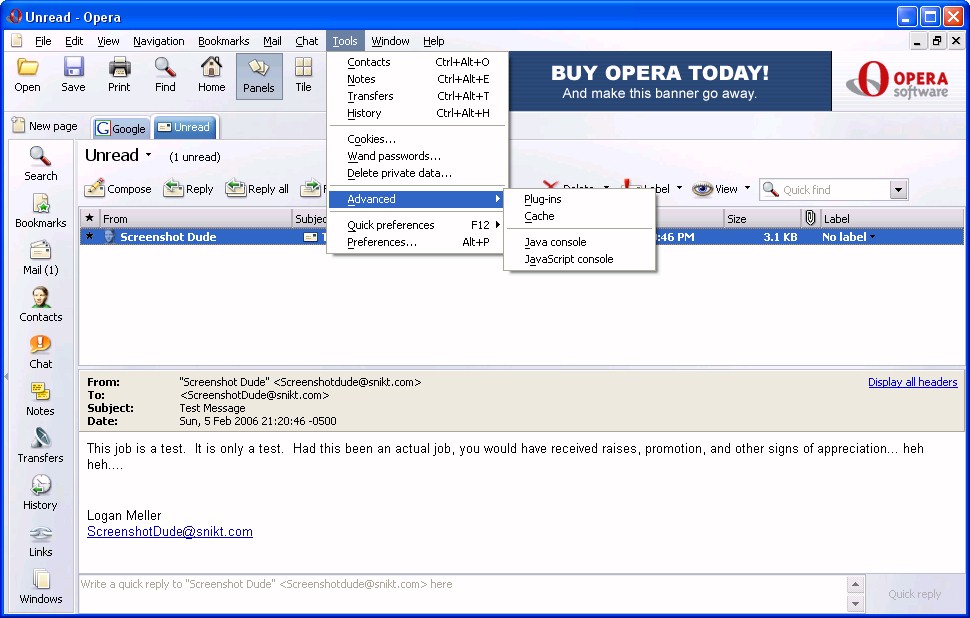Open the Notes sidebar panel
The height and width of the screenshot is (618, 970).
point(41,399)
